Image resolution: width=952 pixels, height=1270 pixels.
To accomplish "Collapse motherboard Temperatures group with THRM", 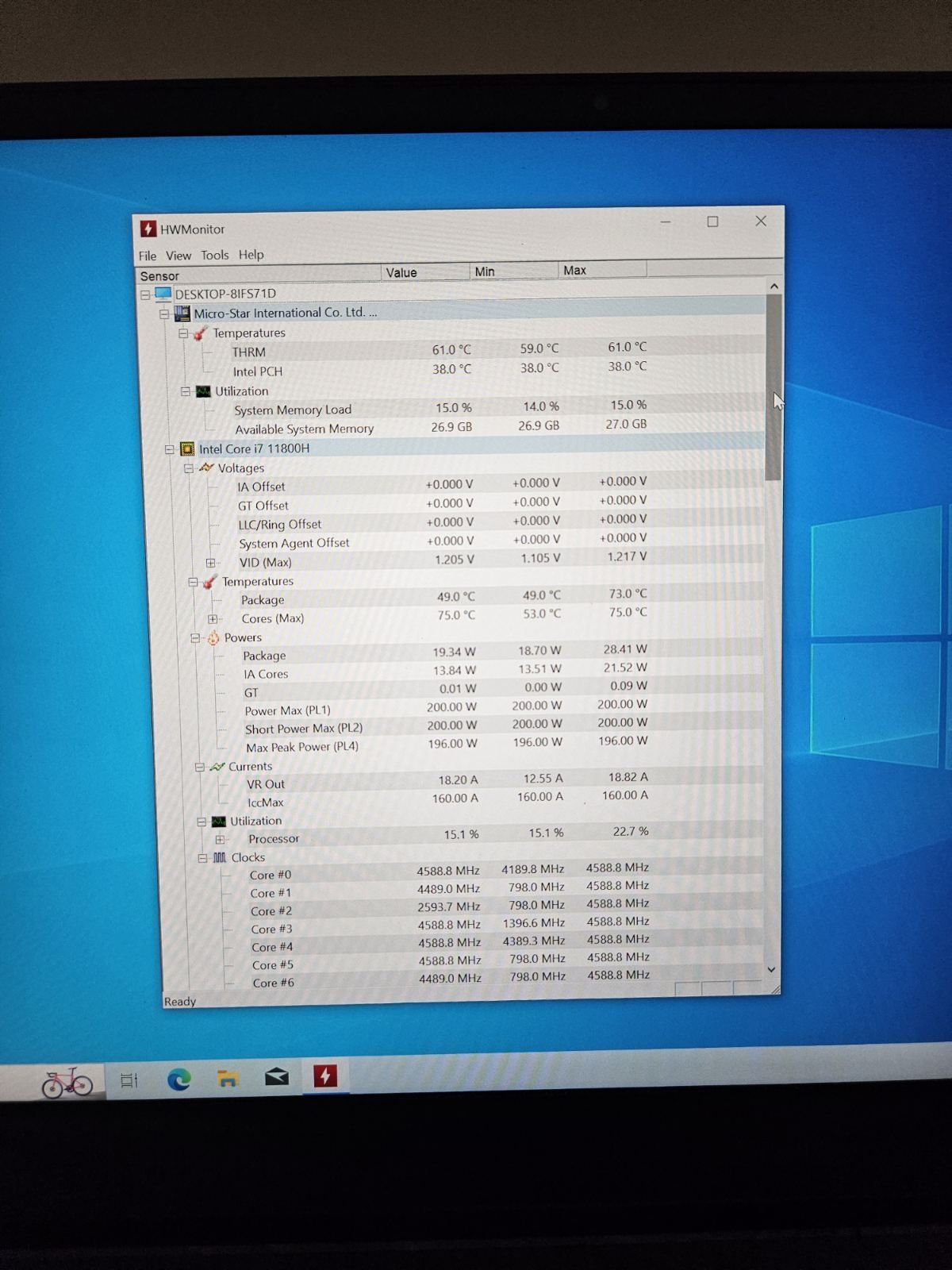I will pyautogui.click(x=183, y=333).
